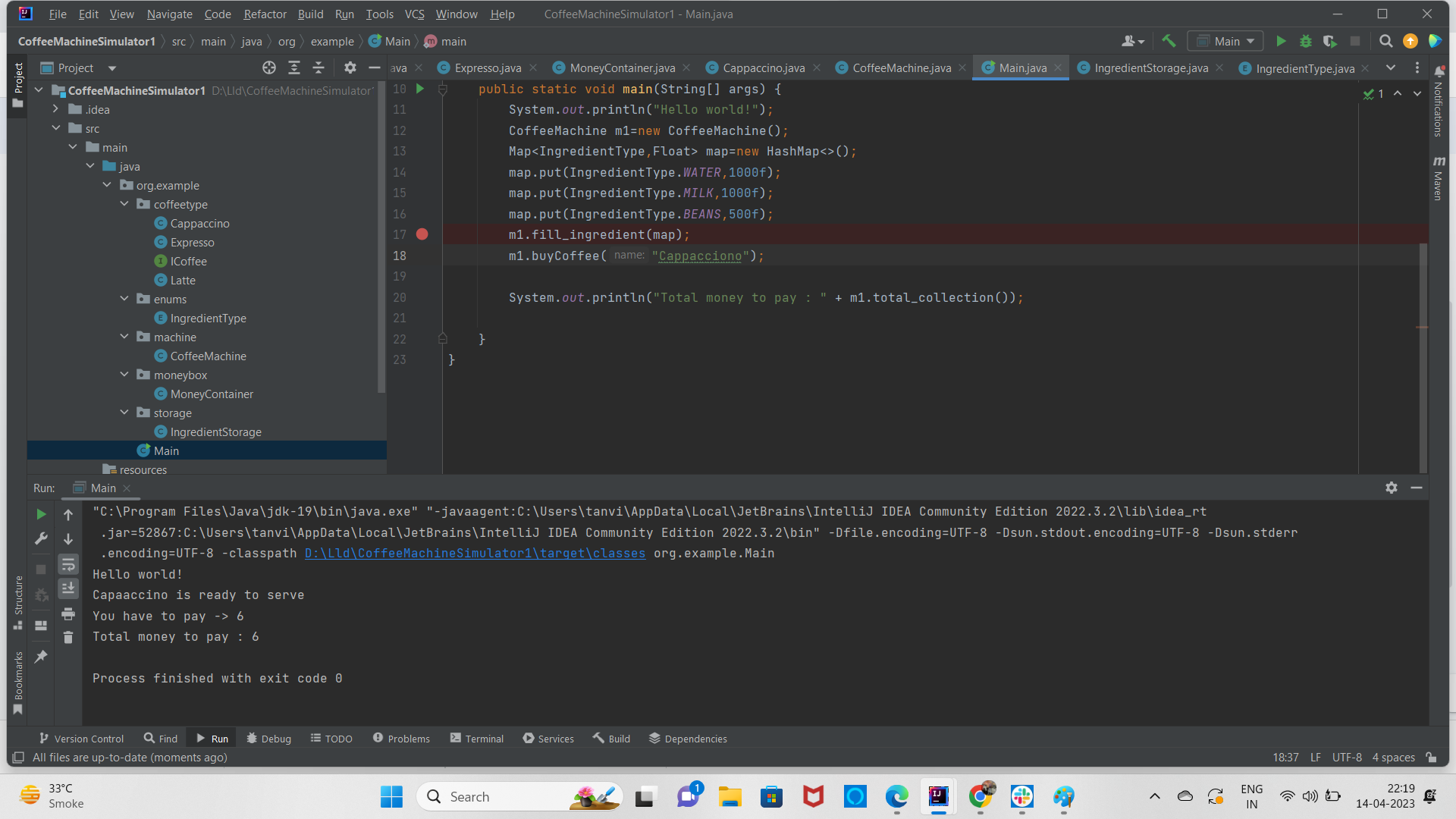Open Chrome from the Windows taskbar
The width and height of the screenshot is (1456, 819).
click(x=980, y=796)
